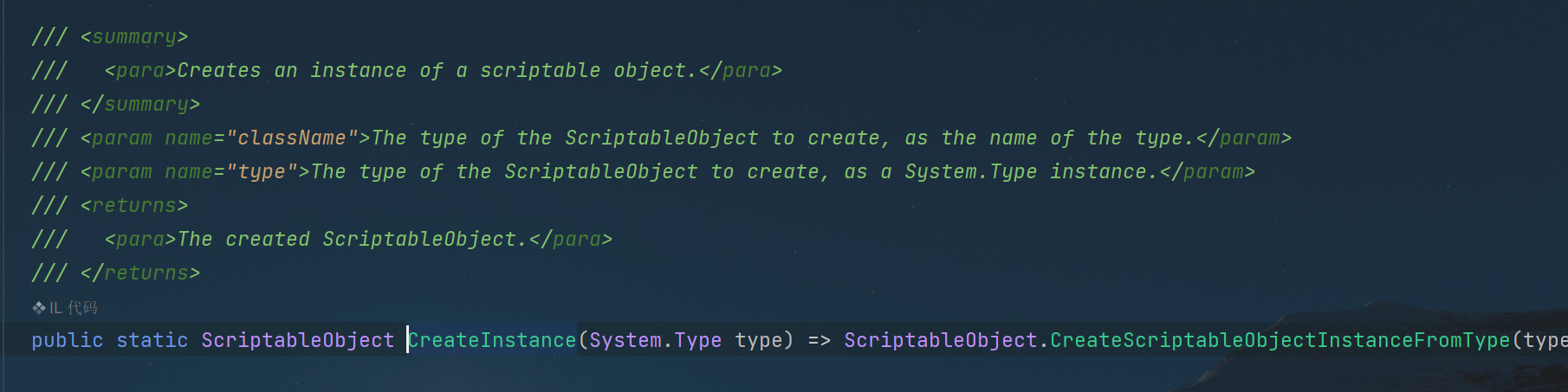The width and height of the screenshot is (1568, 392).
Task: Click ScriptableObject after the => arrow
Action: pyautogui.click(x=941, y=341)
